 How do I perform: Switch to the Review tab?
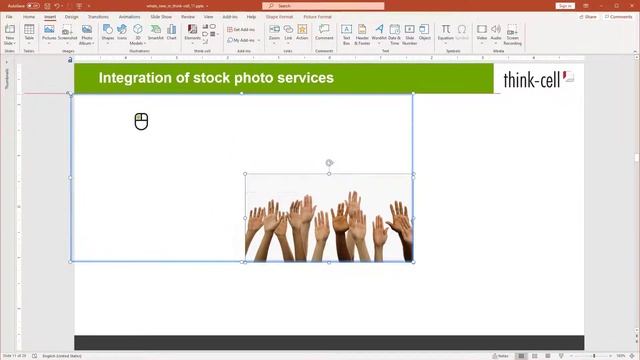(188, 17)
